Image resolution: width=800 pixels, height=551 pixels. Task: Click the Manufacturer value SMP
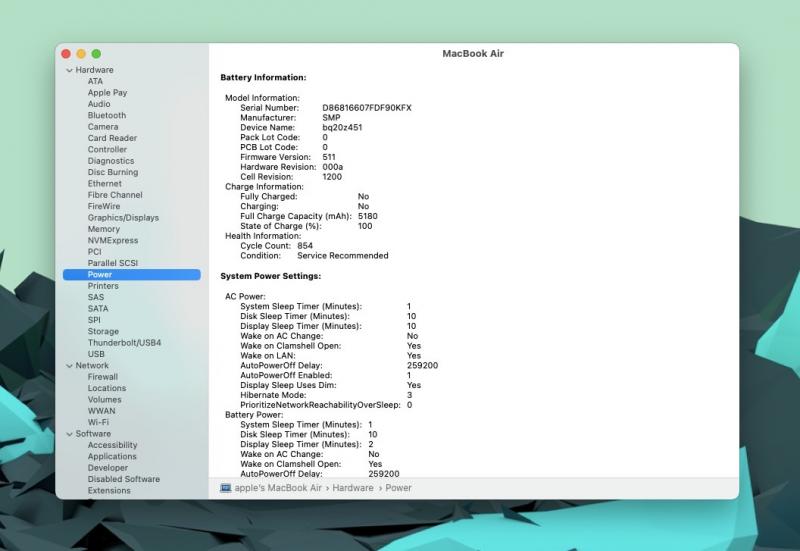(331, 117)
